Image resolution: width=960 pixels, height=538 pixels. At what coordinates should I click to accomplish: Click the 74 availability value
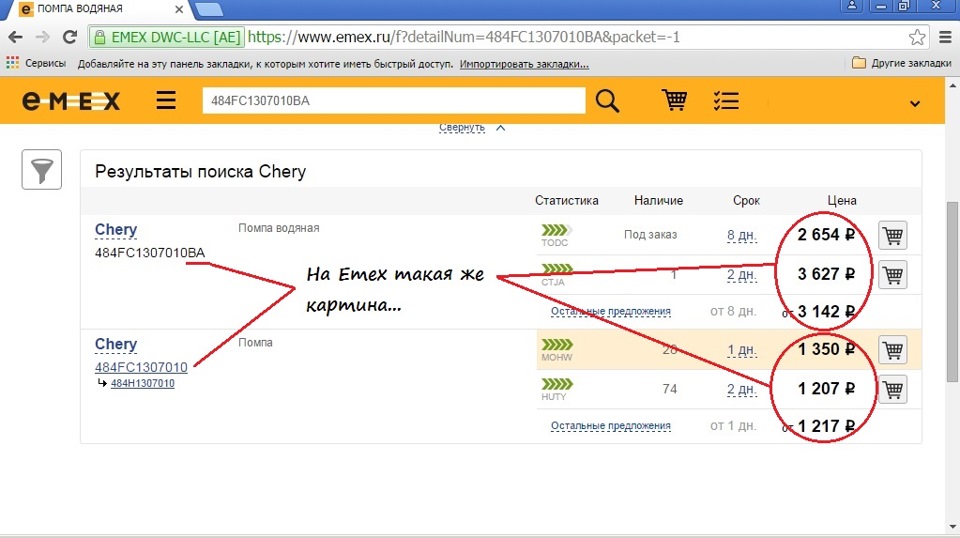tap(670, 389)
